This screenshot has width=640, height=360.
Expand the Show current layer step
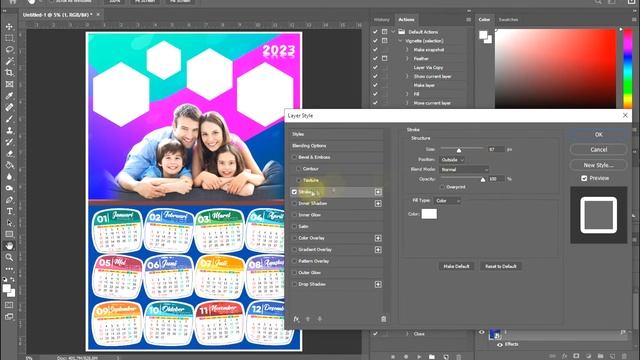click(x=407, y=76)
